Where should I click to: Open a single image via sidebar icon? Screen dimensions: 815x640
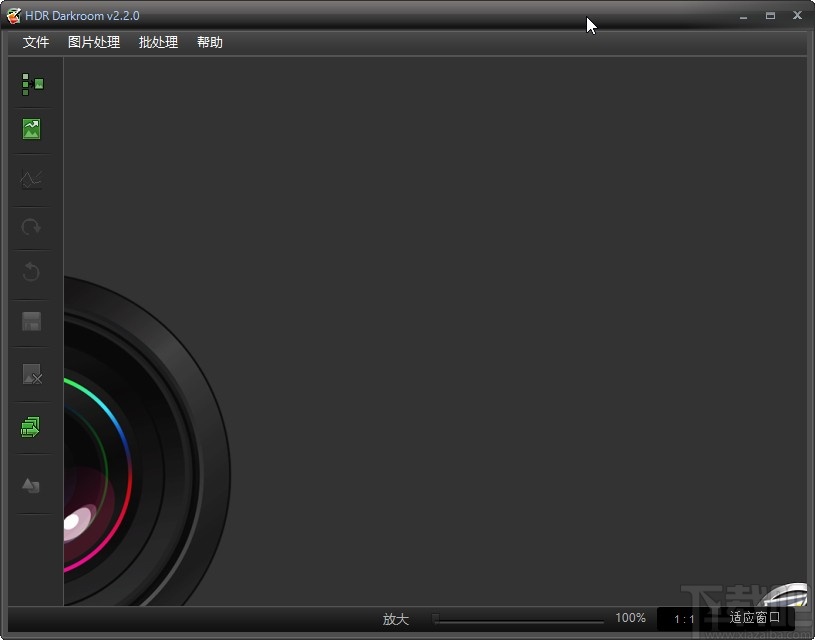(x=31, y=128)
